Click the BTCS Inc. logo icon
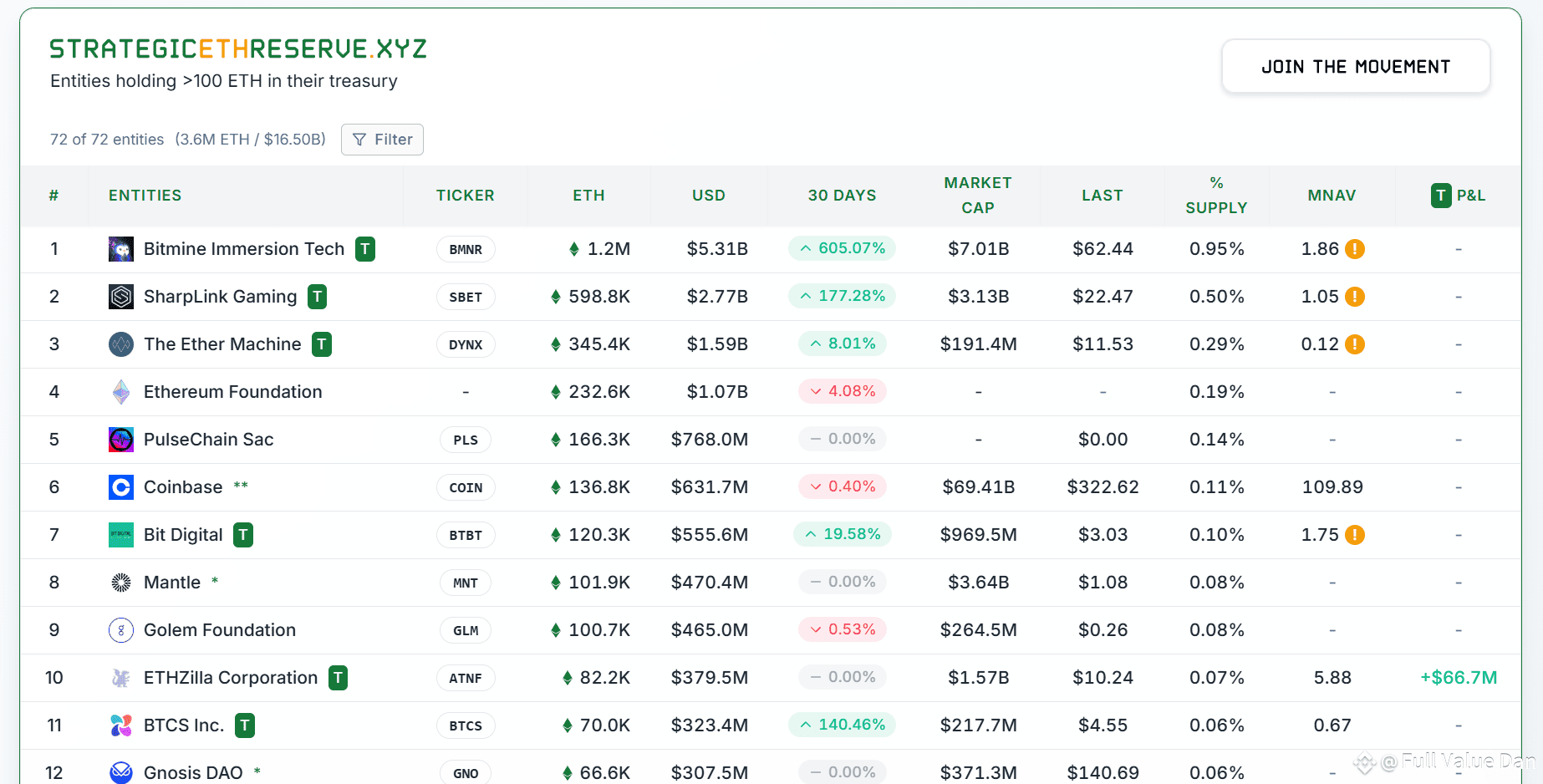 121,725
